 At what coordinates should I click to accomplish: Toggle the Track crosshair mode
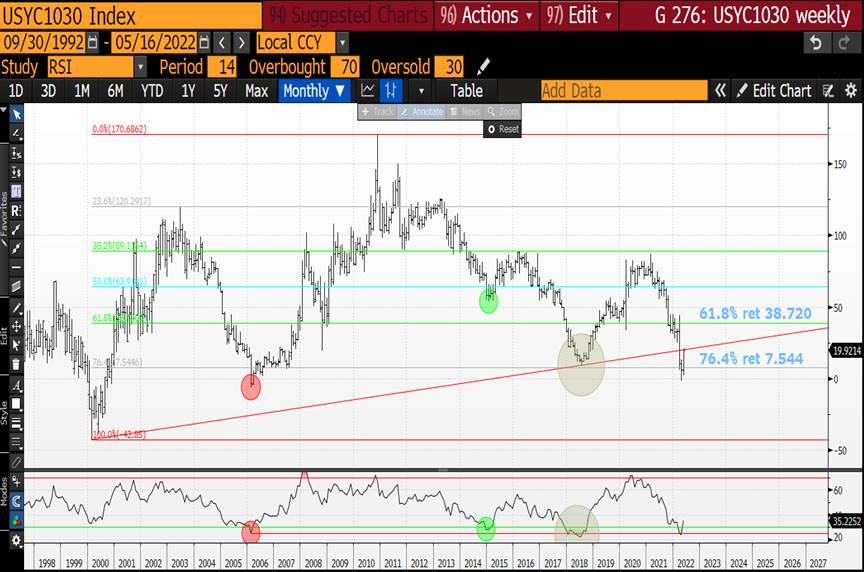(377, 112)
